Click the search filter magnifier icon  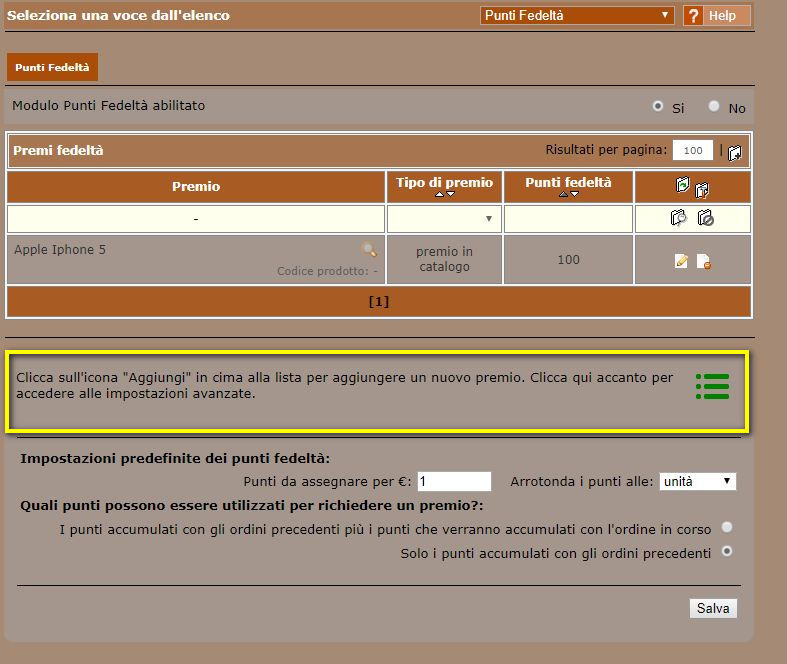(679, 218)
